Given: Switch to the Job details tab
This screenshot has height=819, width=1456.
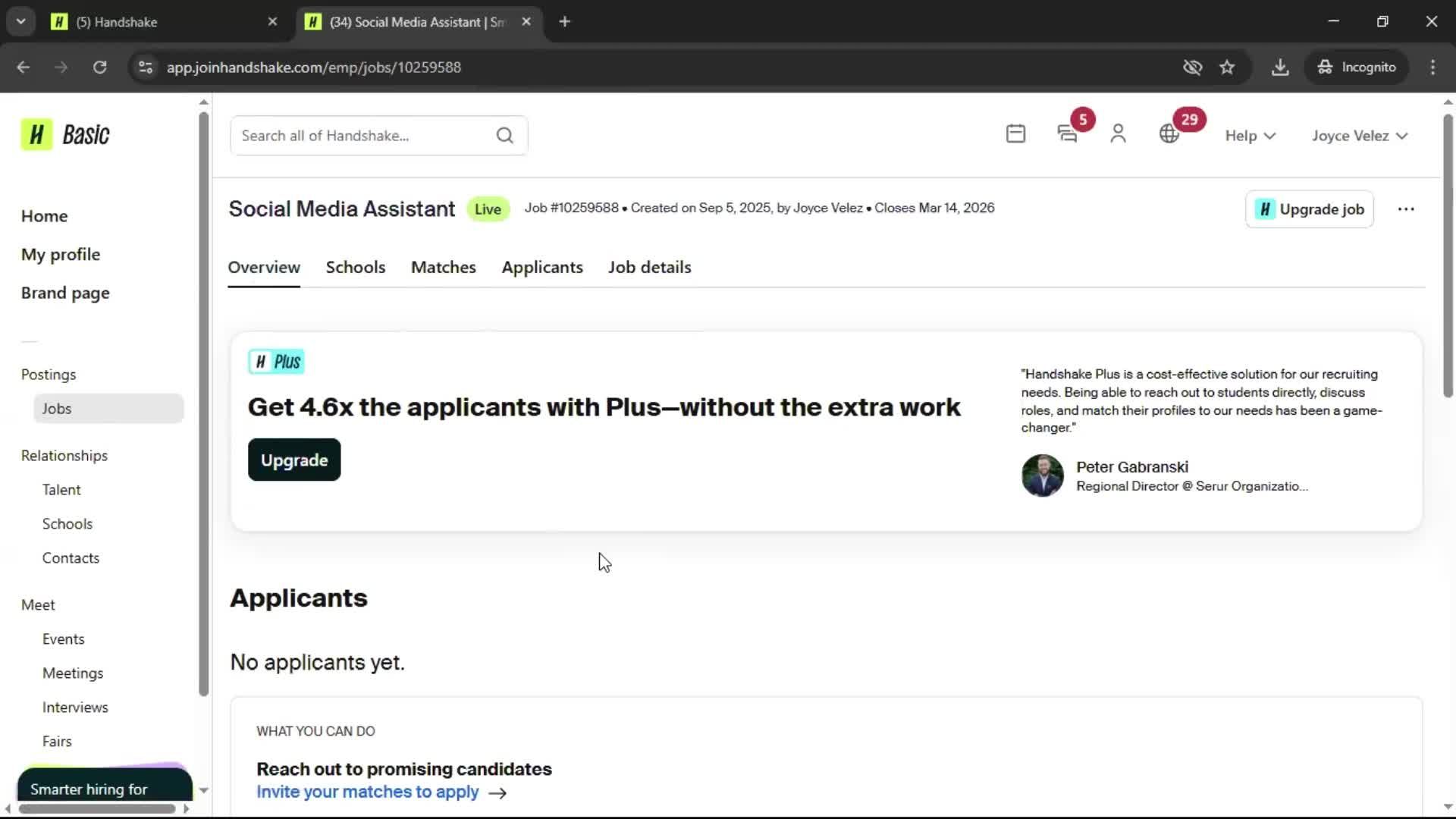Looking at the screenshot, I should (650, 268).
